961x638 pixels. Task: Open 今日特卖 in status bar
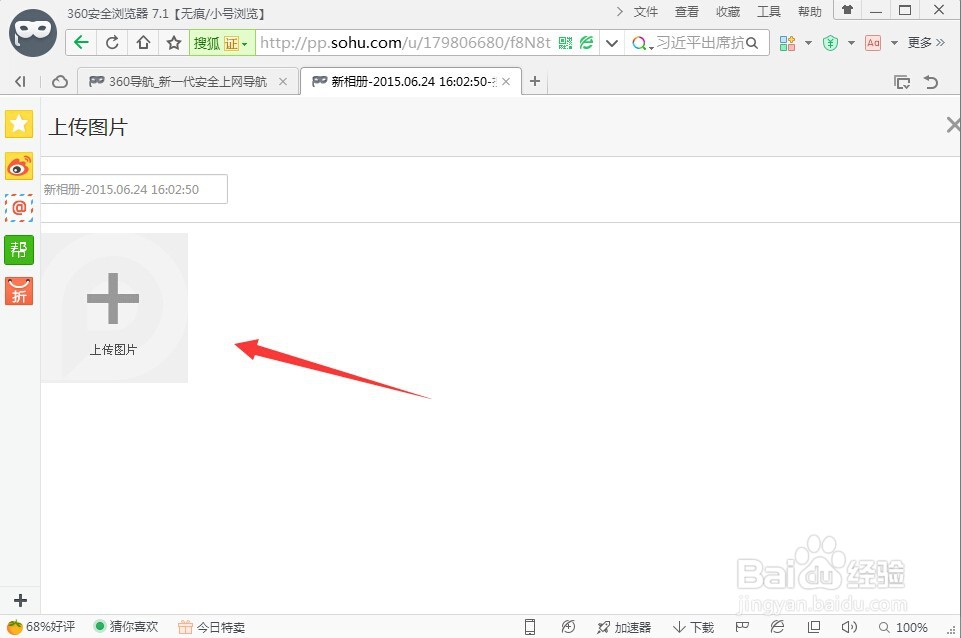(x=211, y=627)
